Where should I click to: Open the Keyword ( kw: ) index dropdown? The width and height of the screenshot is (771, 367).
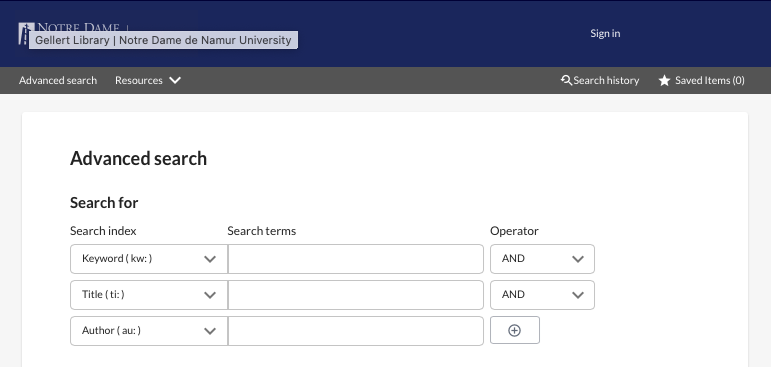click(149, 259)
